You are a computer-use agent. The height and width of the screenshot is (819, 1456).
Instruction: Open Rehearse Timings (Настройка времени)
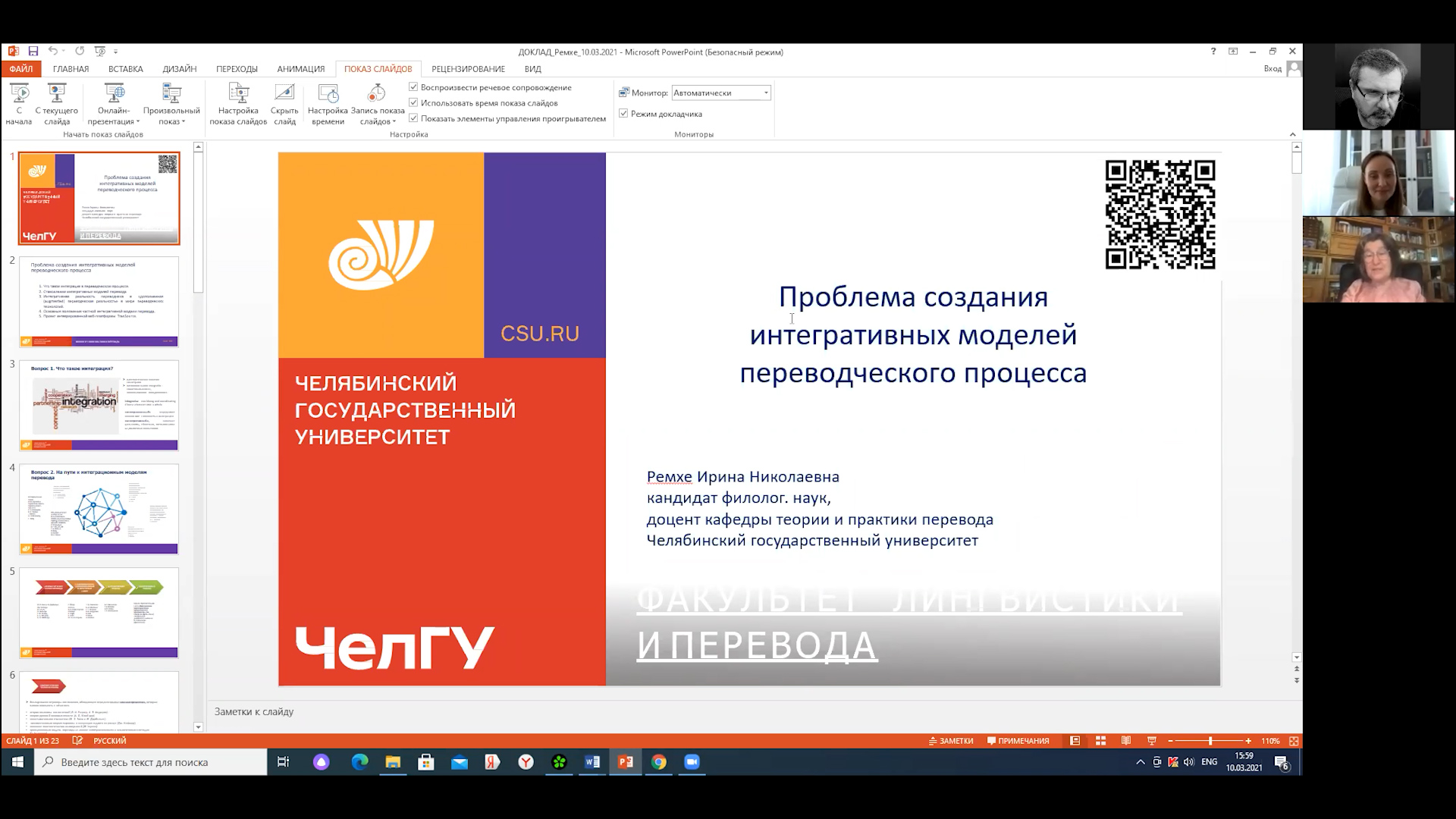(328, 94)
